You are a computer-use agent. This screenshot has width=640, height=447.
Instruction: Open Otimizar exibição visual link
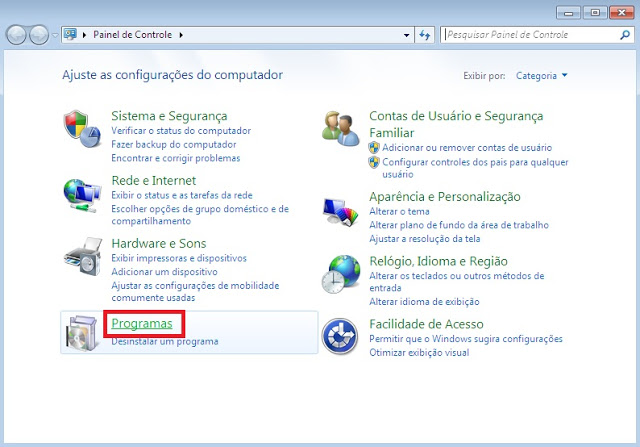[419, 353]
